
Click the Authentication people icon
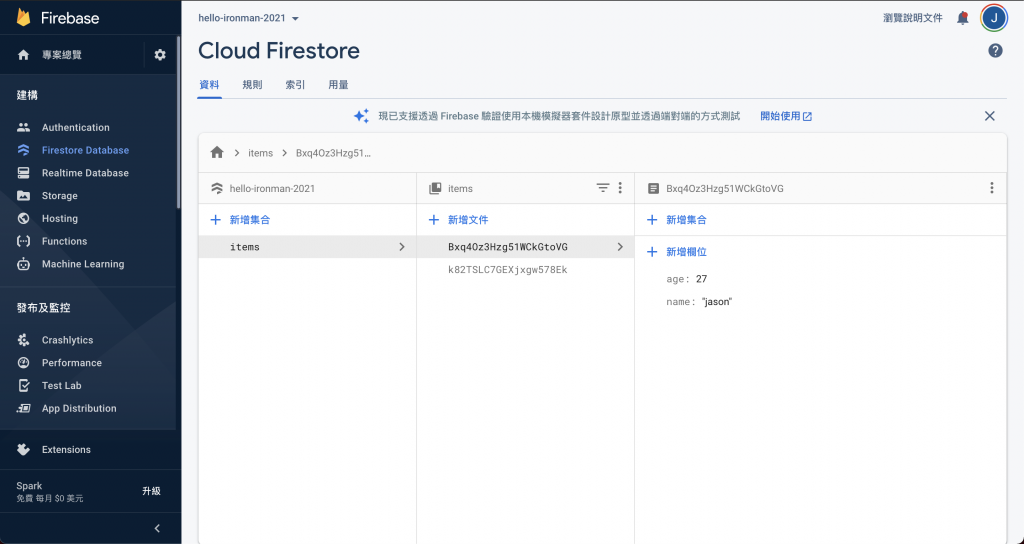point(24,127)
